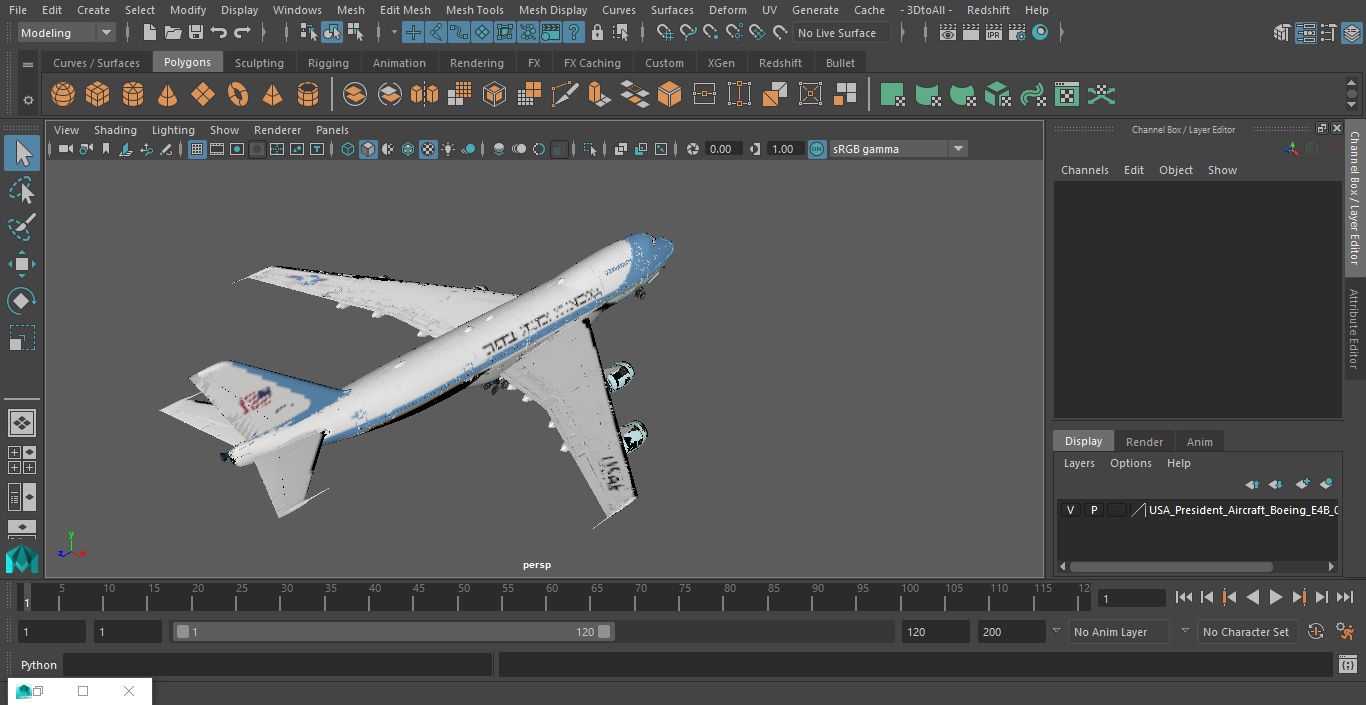Click the Extrude shelf icon
This screenshot has height=705, width=1366.
(599, 95)
